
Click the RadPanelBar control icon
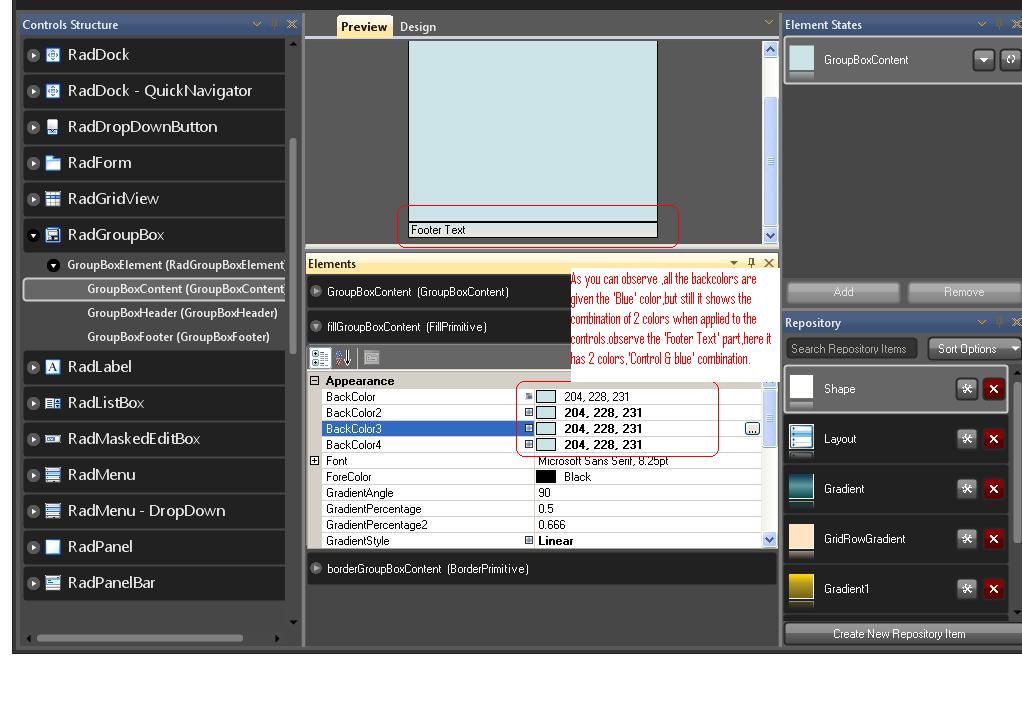53,583
